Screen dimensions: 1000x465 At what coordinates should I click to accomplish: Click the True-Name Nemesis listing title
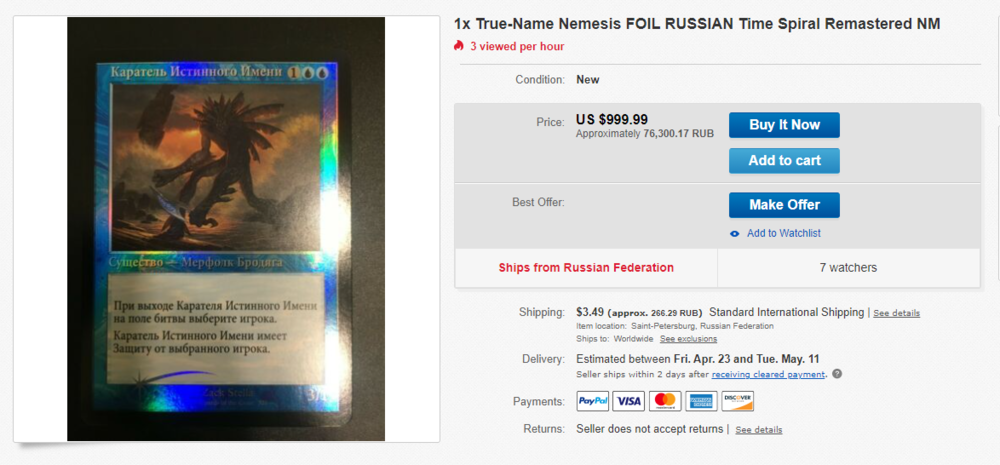click(x=697, y=23)
